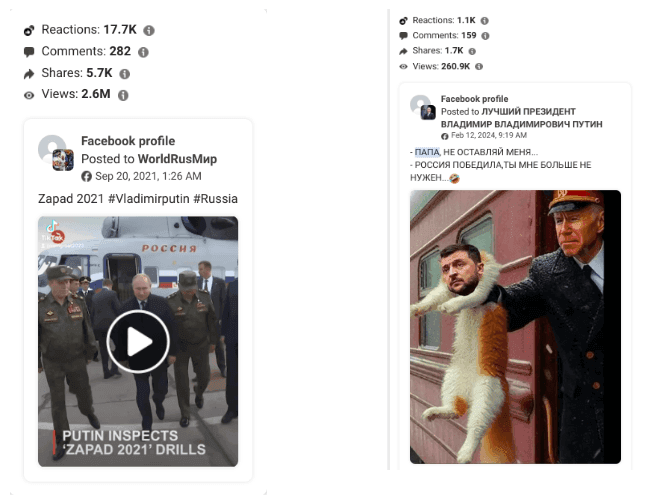Click info icon beside Comments 159
Viewport: 659px width, 502px height.
[485, 36]
